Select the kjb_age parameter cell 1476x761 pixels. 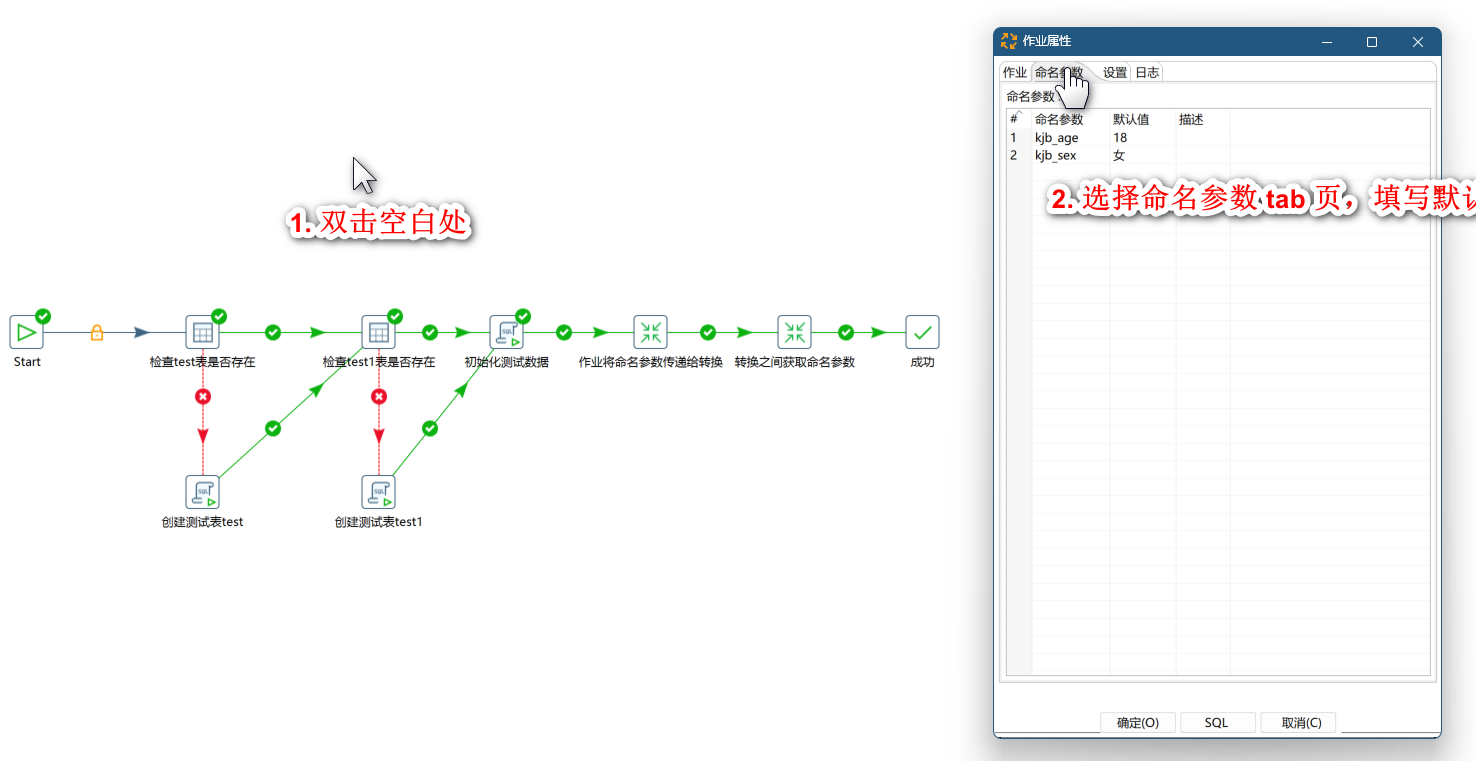[x=1057, y=138]
